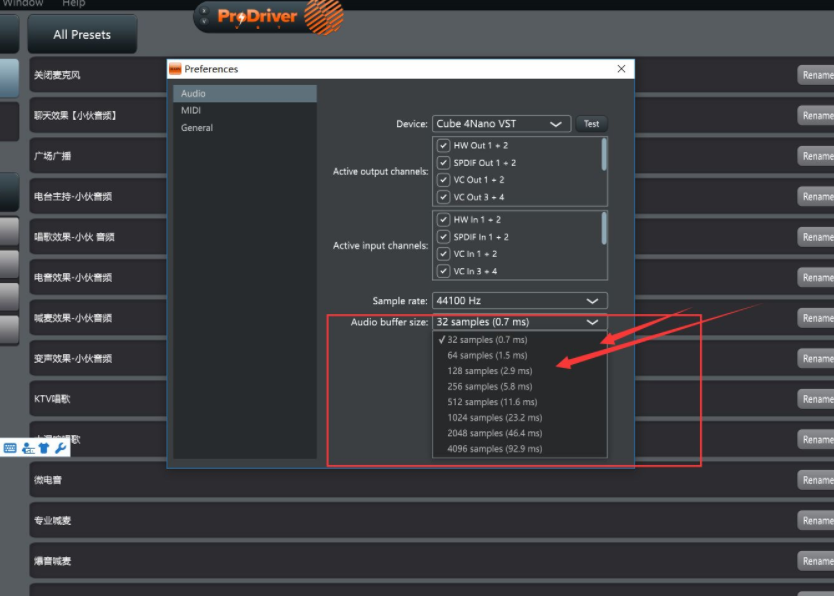Click the Preferences window title icon
The width and height of the screenshot is (834, 596).
click(175, 69)
